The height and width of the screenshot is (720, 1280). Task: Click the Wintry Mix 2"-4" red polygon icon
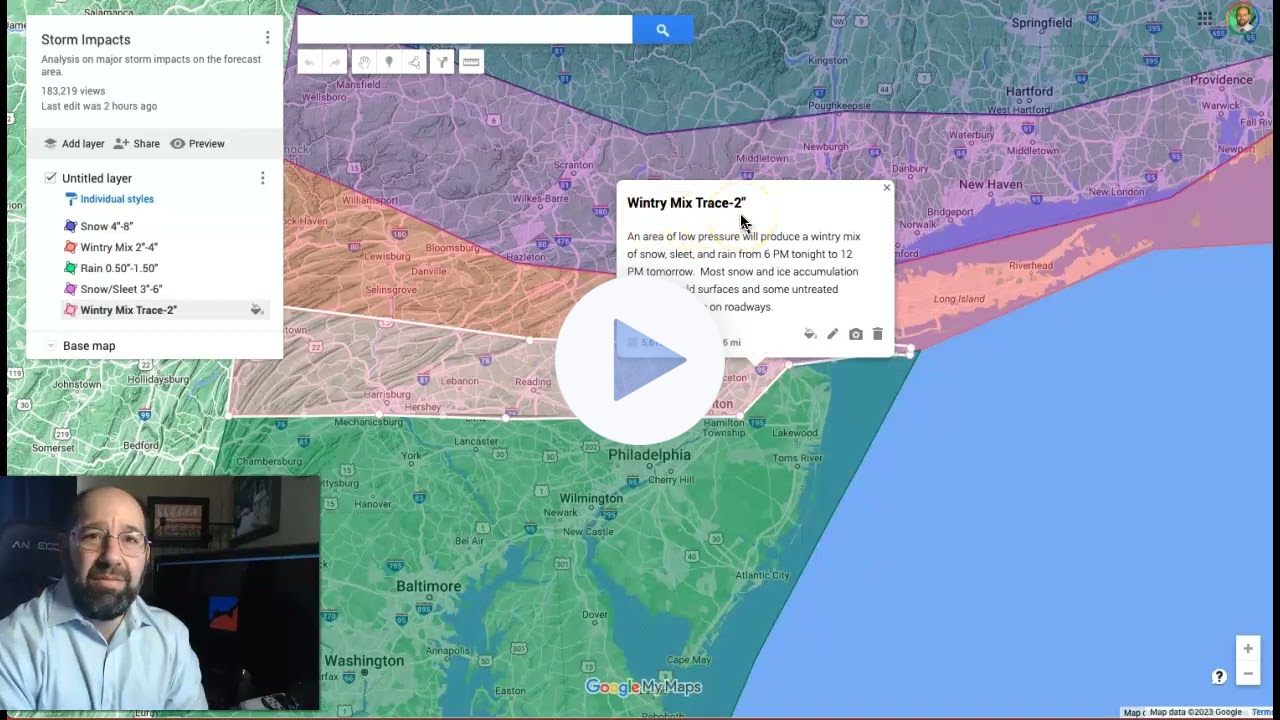[x=70, y=247]
